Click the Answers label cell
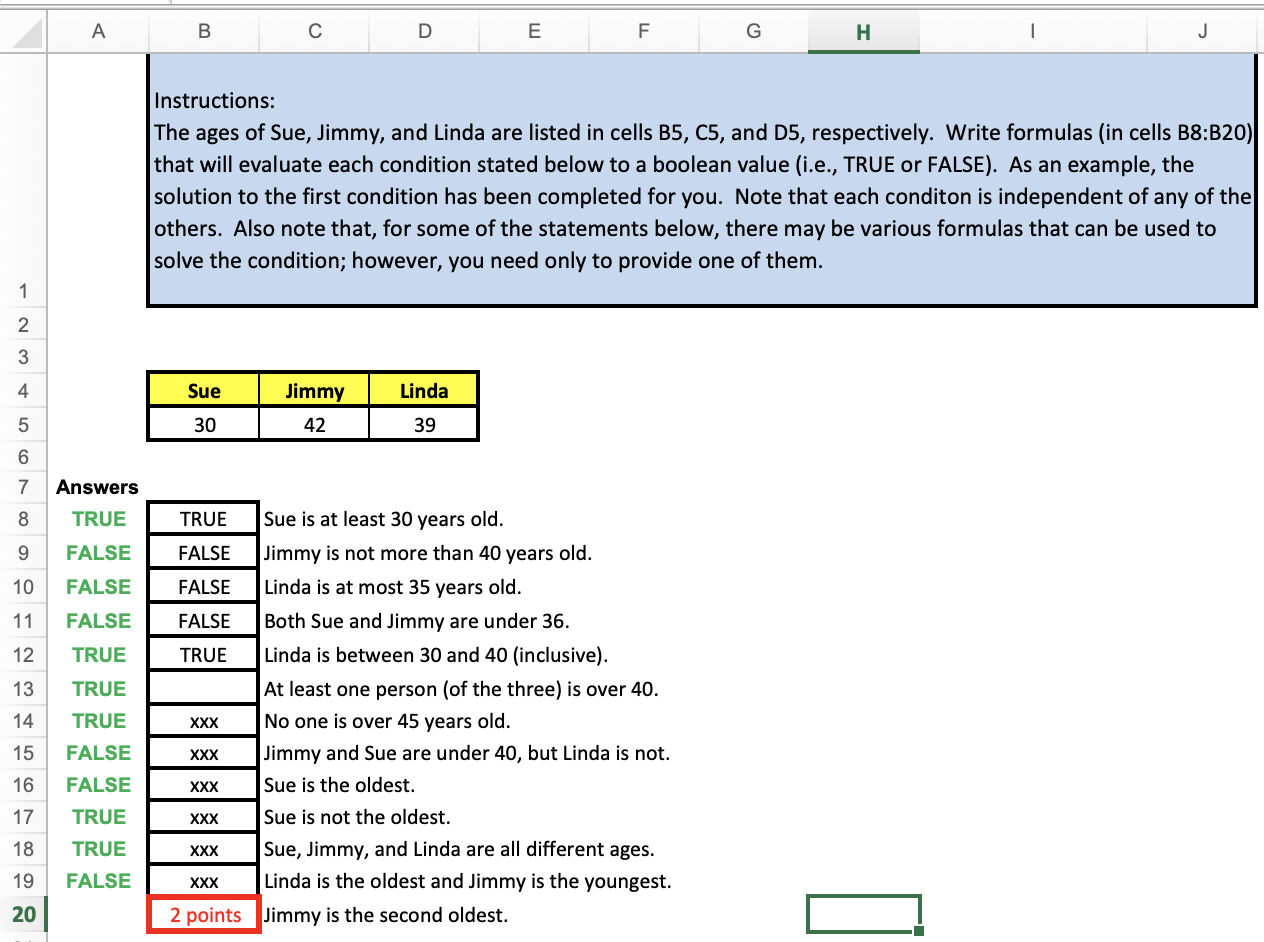 pyautogui.click(x=97, y=487)
